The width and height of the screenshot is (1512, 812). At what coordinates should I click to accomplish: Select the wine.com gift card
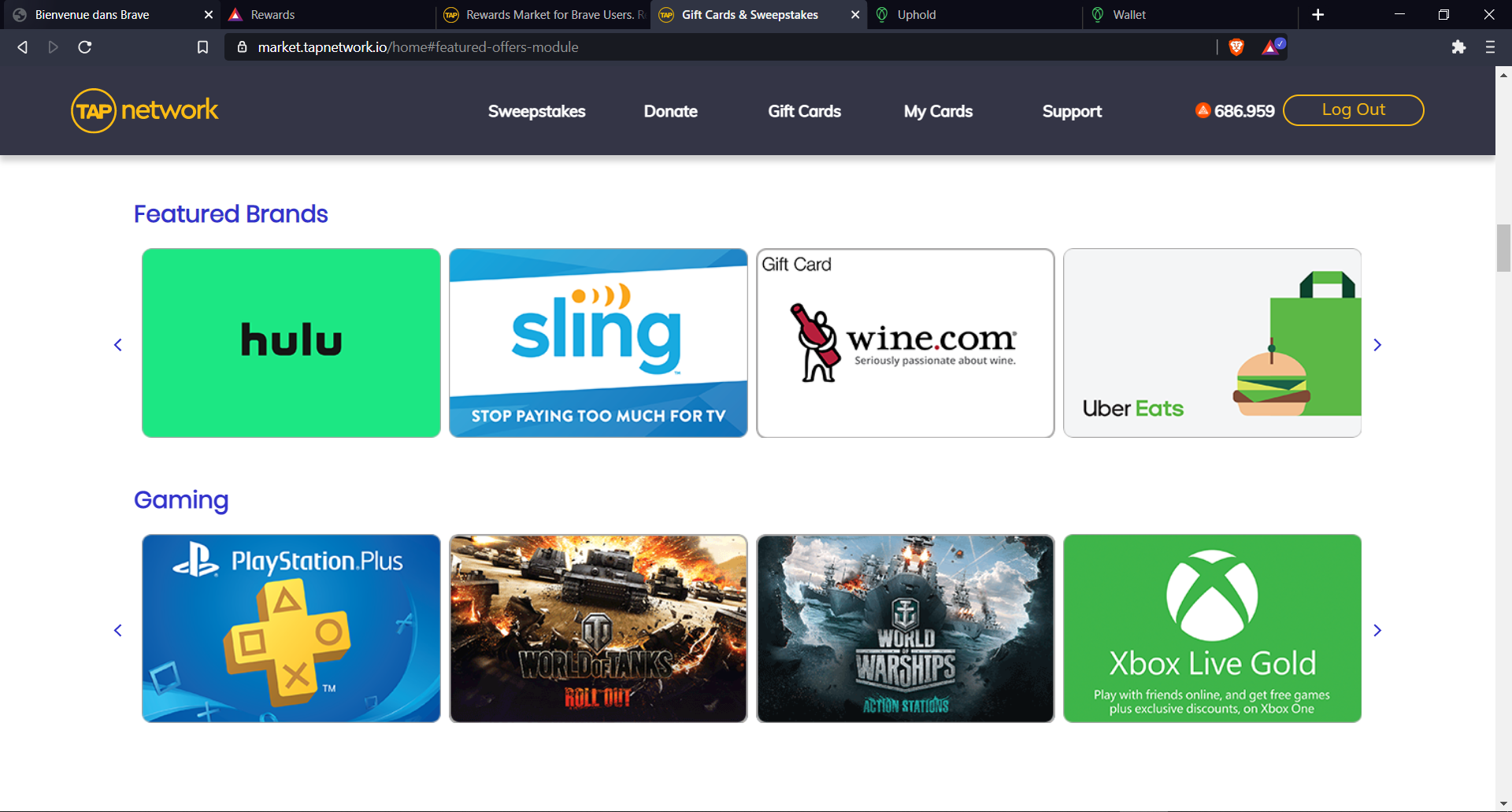906,343
